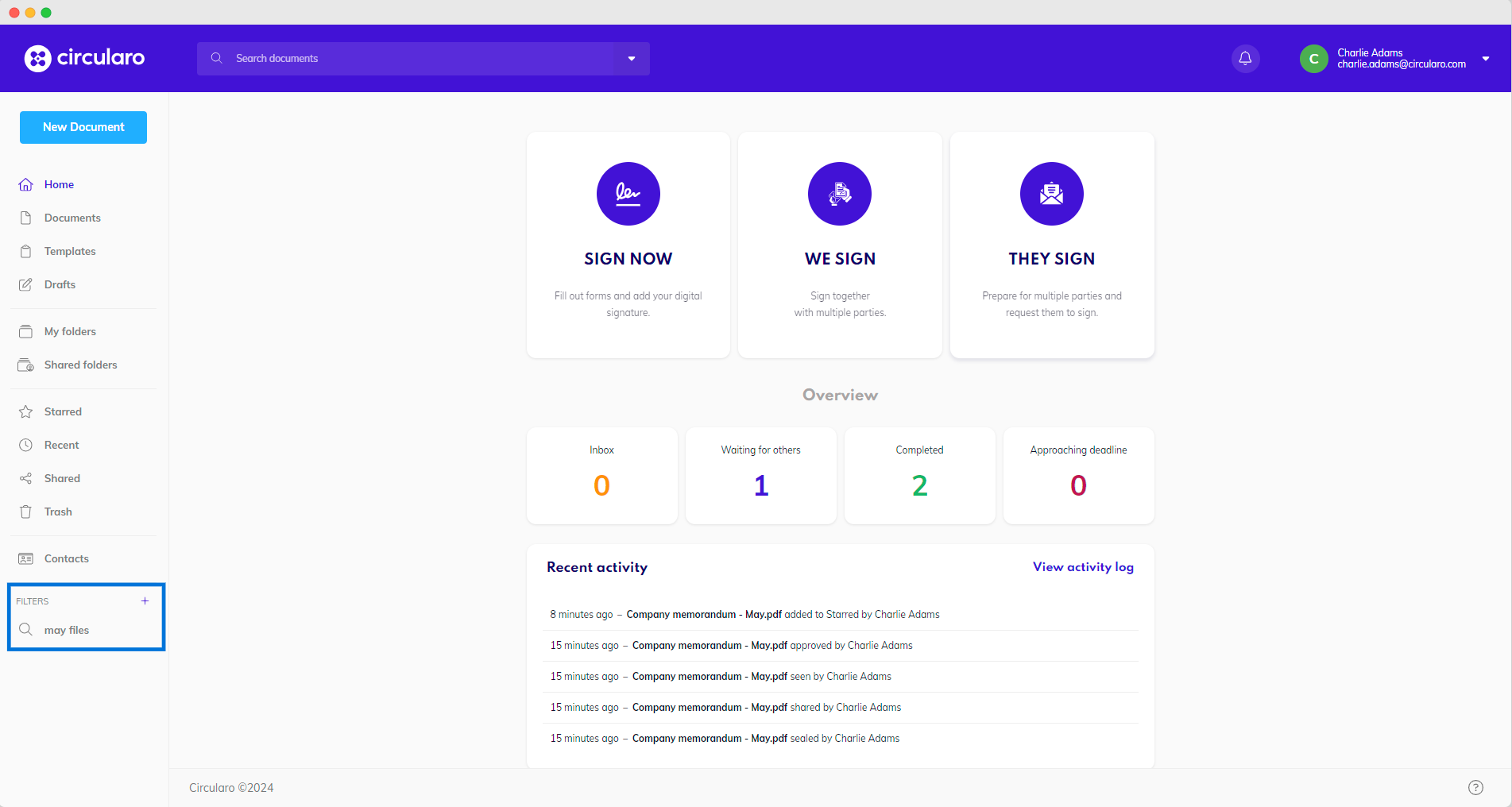Open Templates in sidebar
This screenshot has height=807, width=1512.
[x=70, y=251]
